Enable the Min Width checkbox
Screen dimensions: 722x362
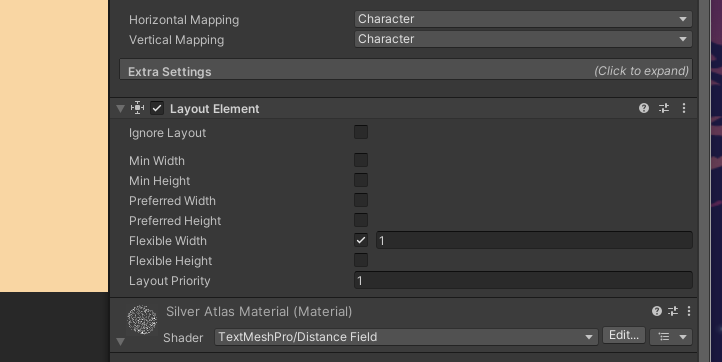(x=361, y=160)
